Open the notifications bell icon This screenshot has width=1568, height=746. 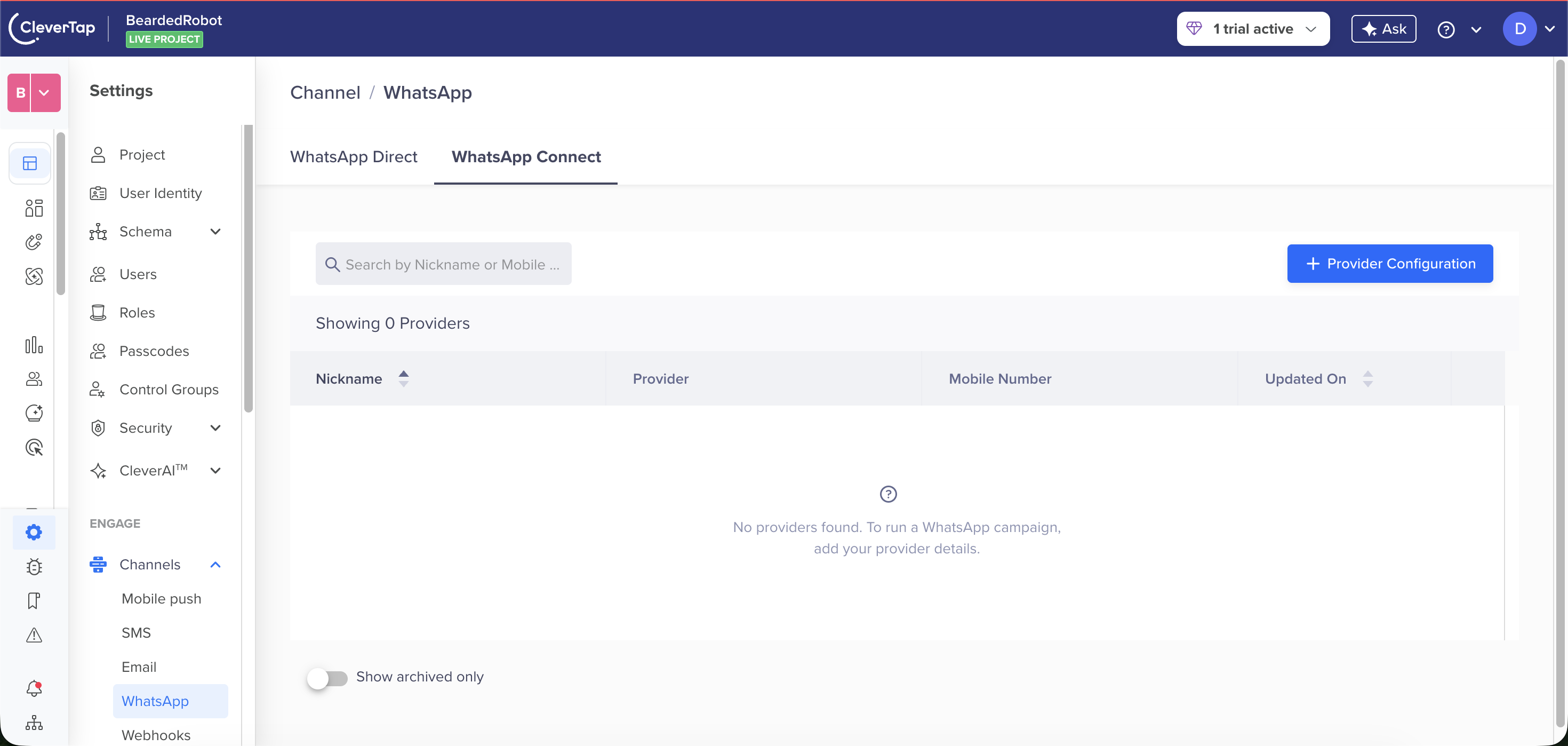point(34,689)
